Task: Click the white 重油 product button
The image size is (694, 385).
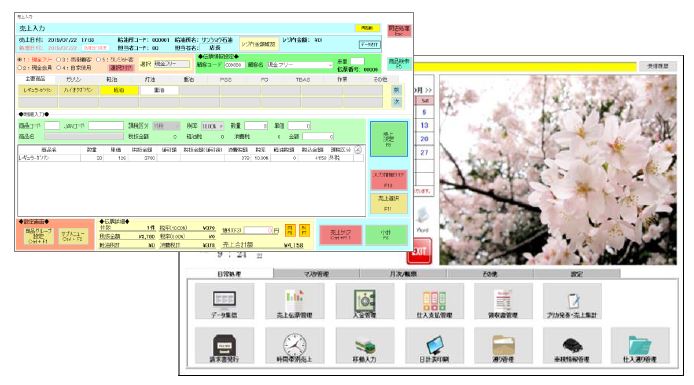Action: pos(160,90)
